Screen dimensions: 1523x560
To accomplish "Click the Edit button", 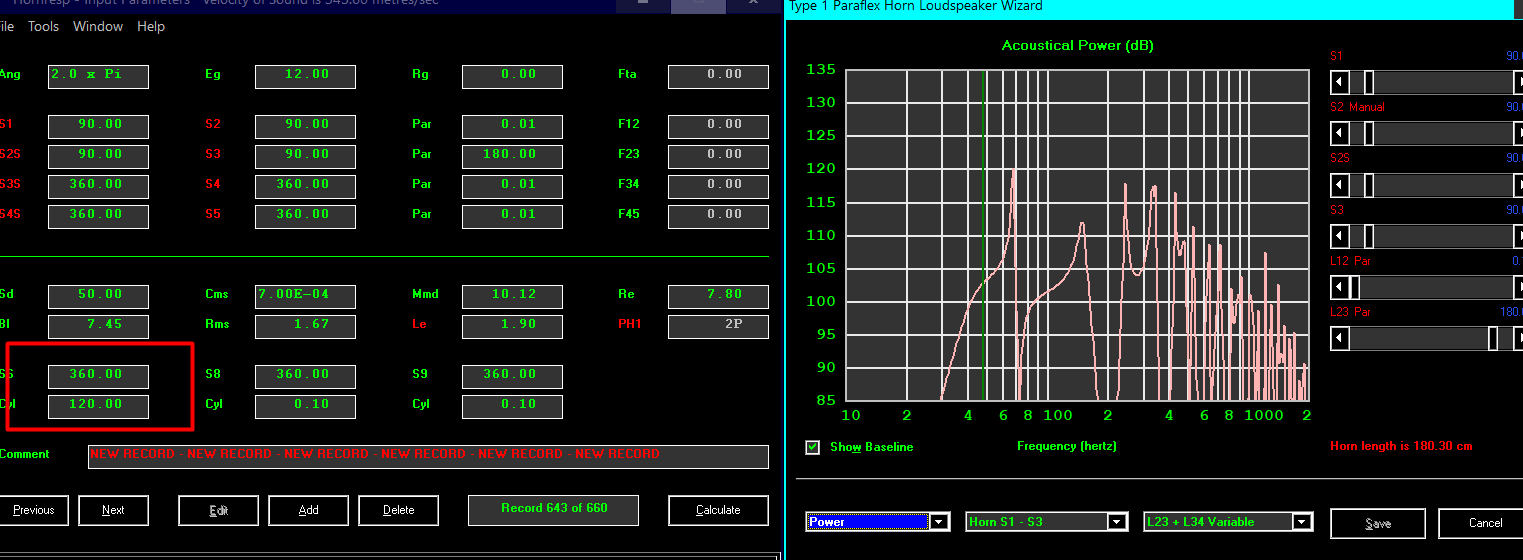I will point(218,510).
